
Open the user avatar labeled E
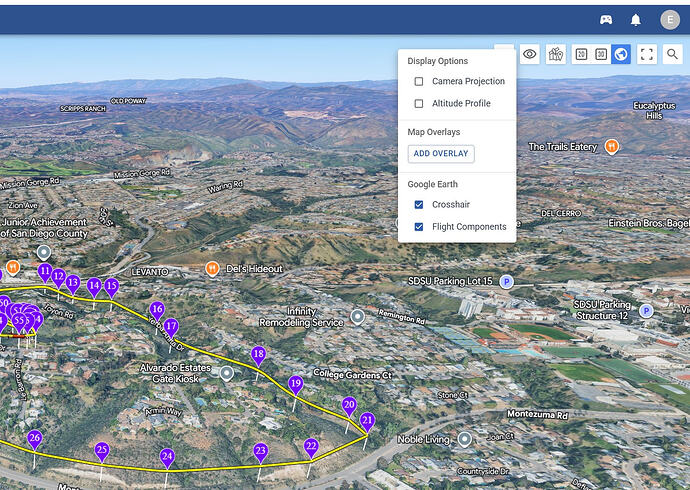(x=670, y=20)
